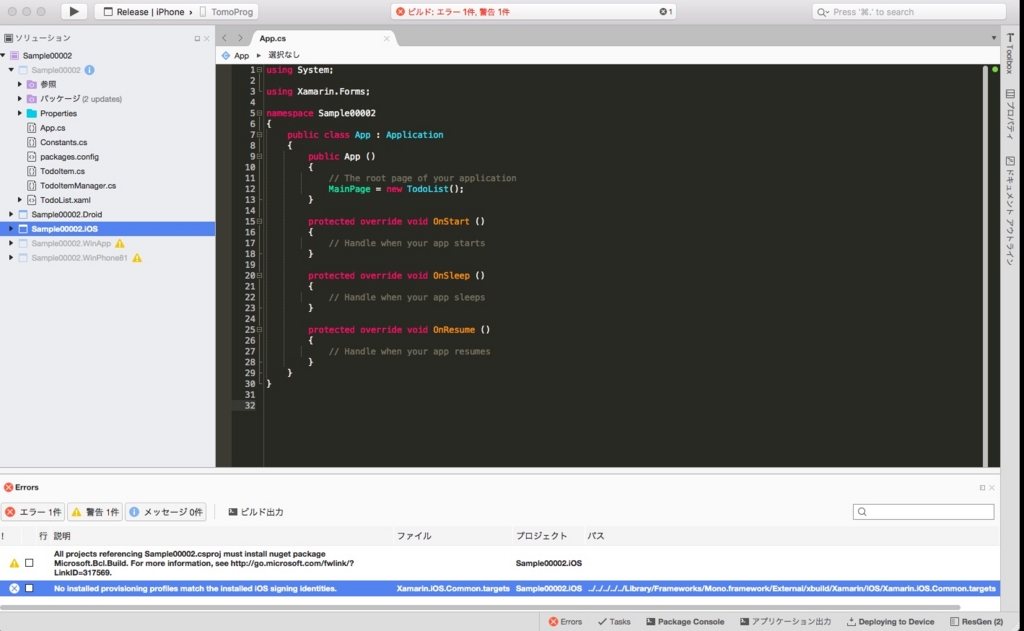The width and height of the screenshot is (1024, 631).
Task: Collapse the Sample00002 solution node
Action: [4, 56]
